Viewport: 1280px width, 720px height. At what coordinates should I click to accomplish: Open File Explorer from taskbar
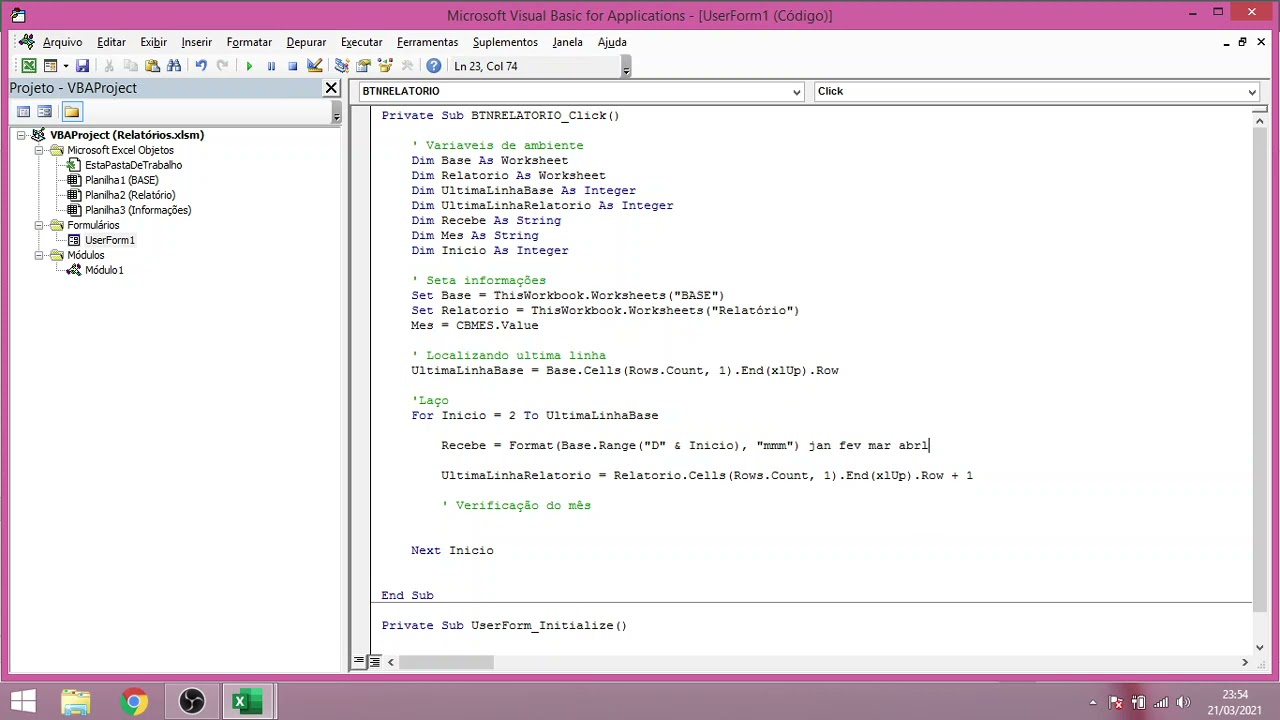76,701
